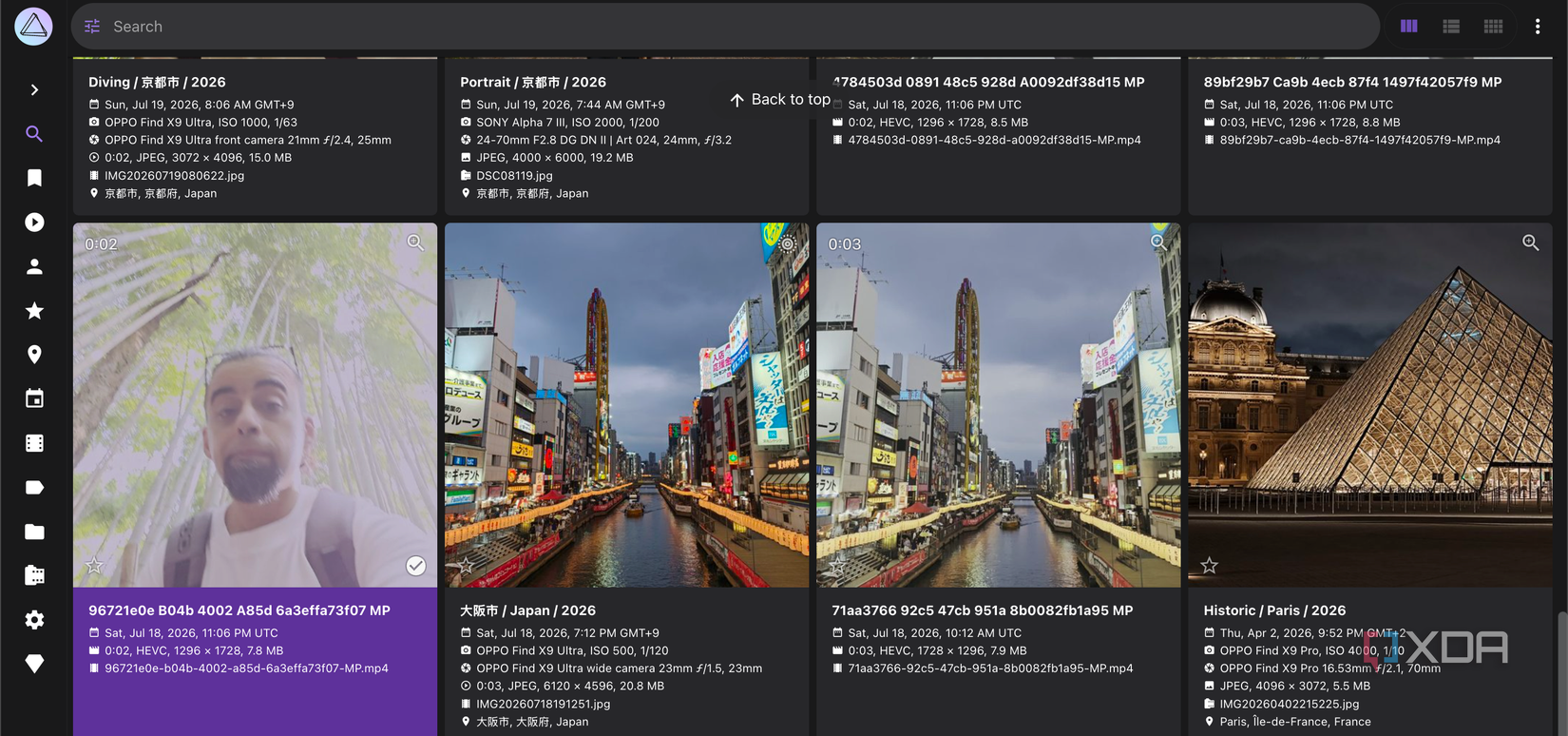Switch to cards view layout
1568x736 pixels.
point(1409,27)
